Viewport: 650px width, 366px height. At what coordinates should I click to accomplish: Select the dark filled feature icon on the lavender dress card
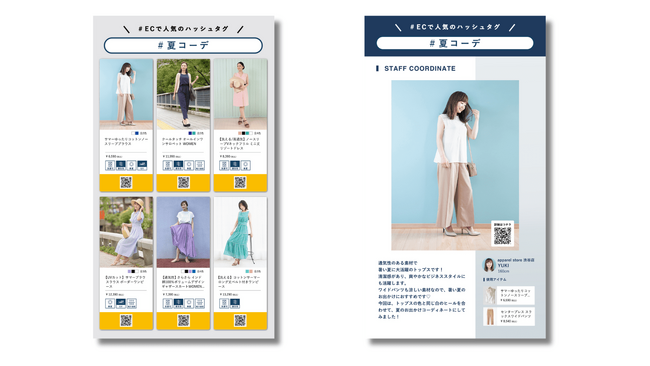(121, 303)
